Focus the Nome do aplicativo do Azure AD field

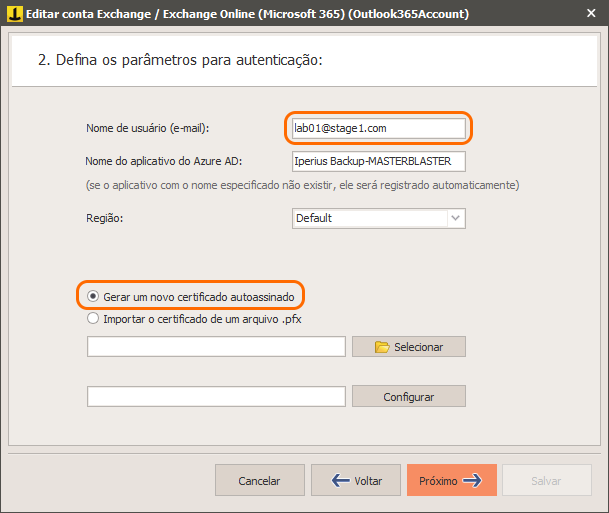pos(379,161)
